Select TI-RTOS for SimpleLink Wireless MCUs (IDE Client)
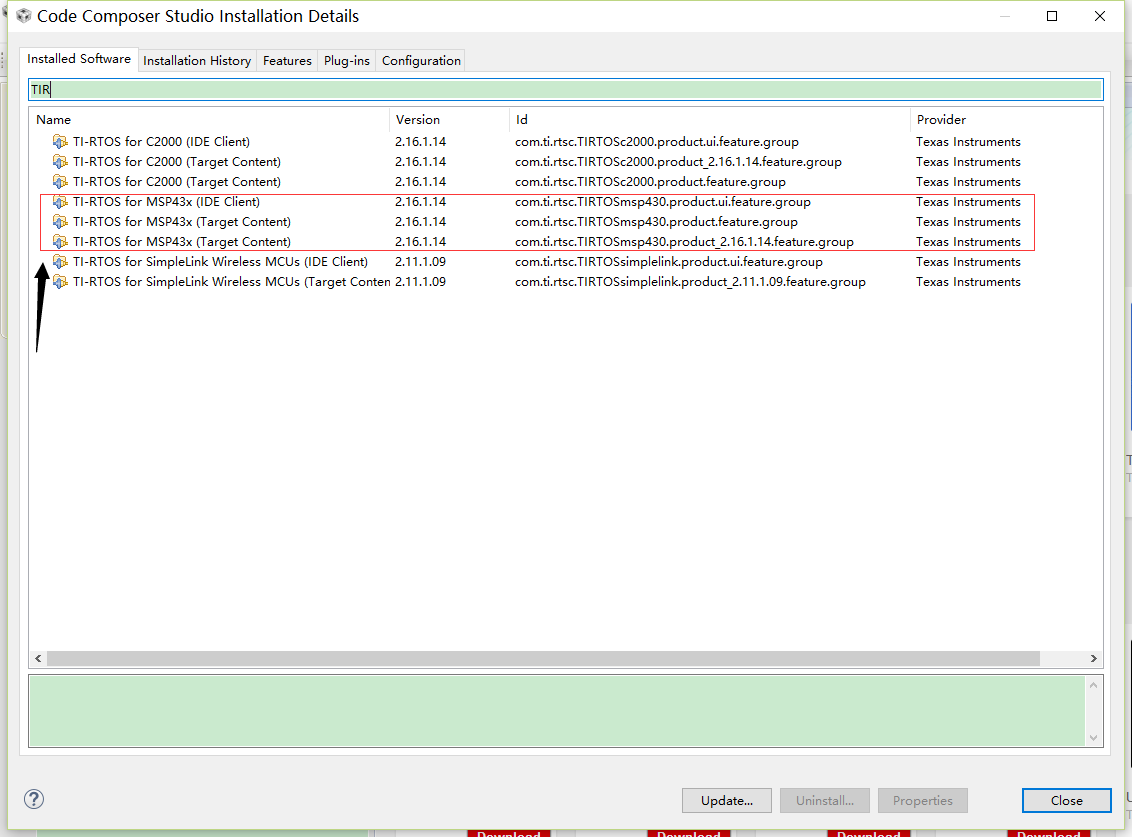The width and height of the screenshot is (1132, 837). [x=566, y=261]
